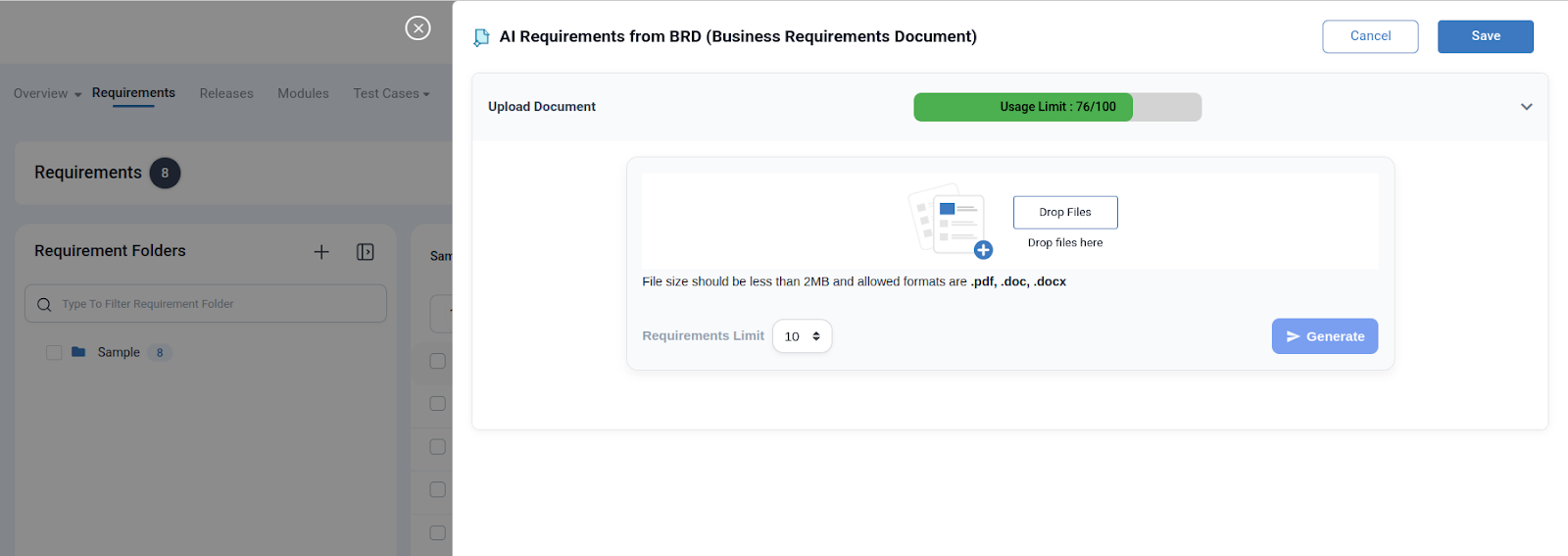The height and width of the screenshot is (556, 1568).
Task: Collapse the Requirement Folders panel icon
Action: [x=366, y=252]
